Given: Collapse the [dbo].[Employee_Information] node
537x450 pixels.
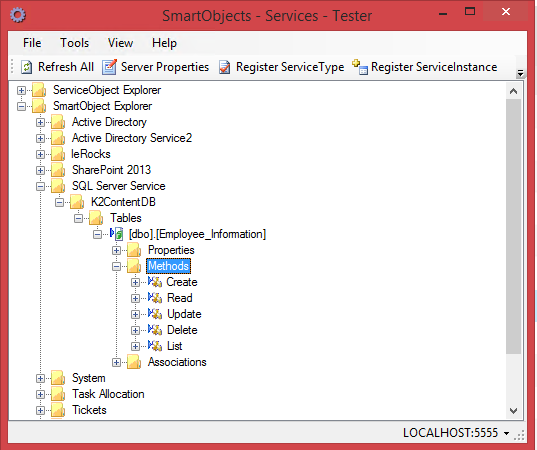Looking at the screenshot, I should coord(98,235).
